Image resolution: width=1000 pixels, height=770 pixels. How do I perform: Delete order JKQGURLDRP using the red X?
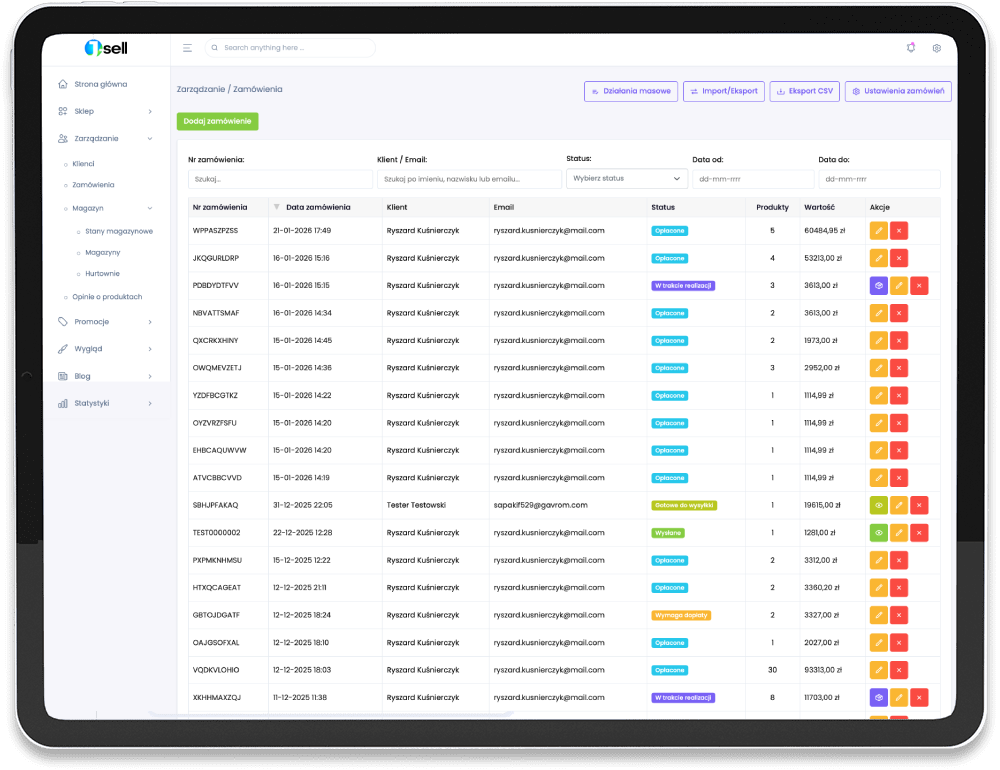899,258
